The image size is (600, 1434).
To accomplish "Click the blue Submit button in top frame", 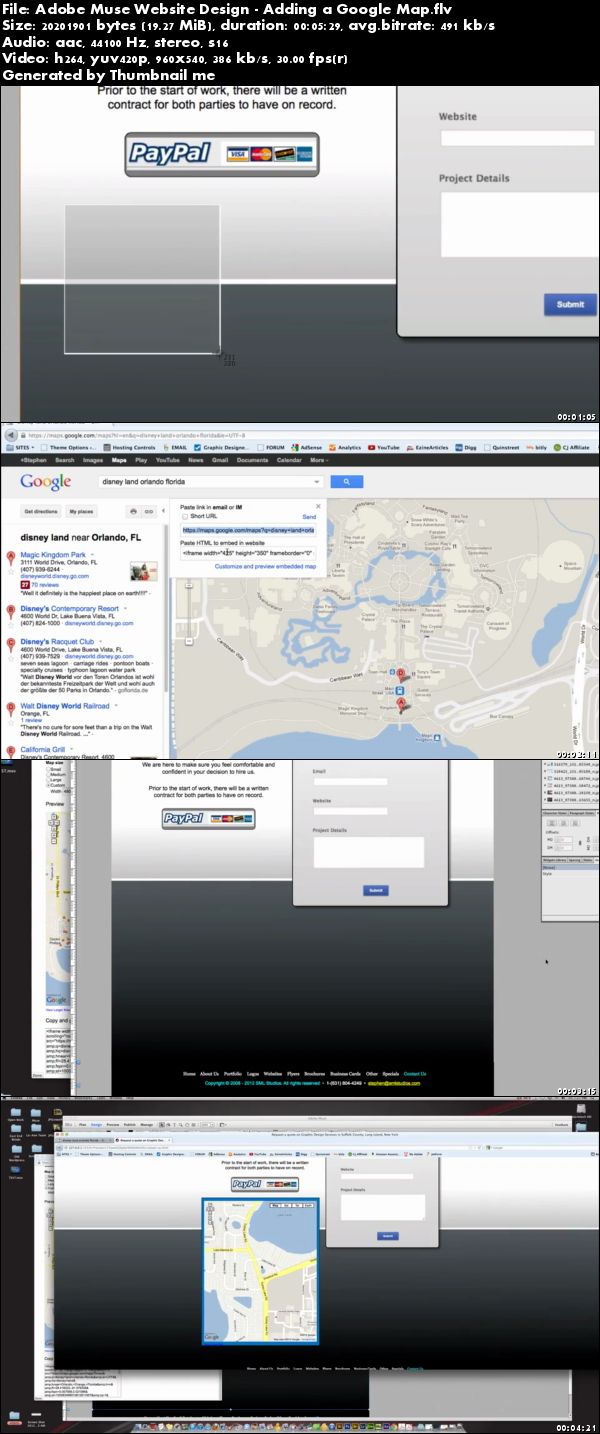I will point(571,305).
